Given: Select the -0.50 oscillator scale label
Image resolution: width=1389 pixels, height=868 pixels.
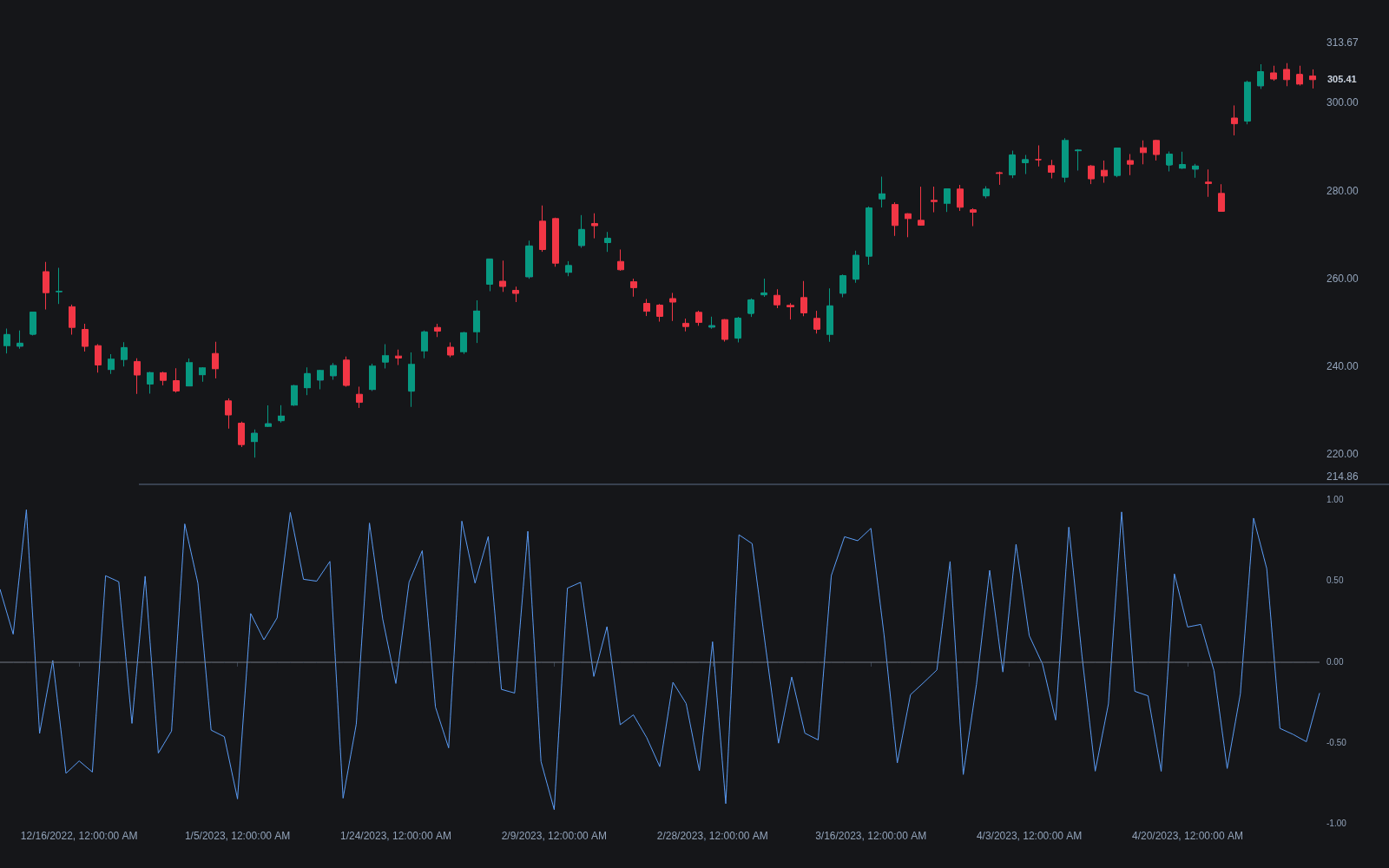Looking at the screenshot, I should tap(1336, 742).
